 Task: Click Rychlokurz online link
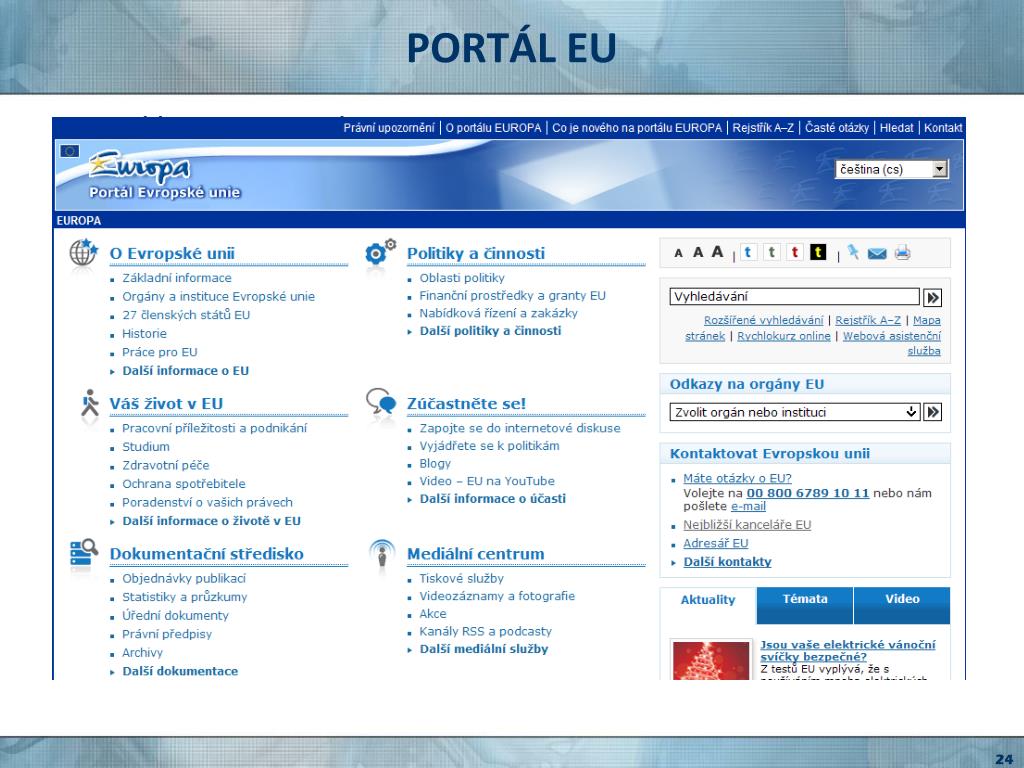coord(784,336)
